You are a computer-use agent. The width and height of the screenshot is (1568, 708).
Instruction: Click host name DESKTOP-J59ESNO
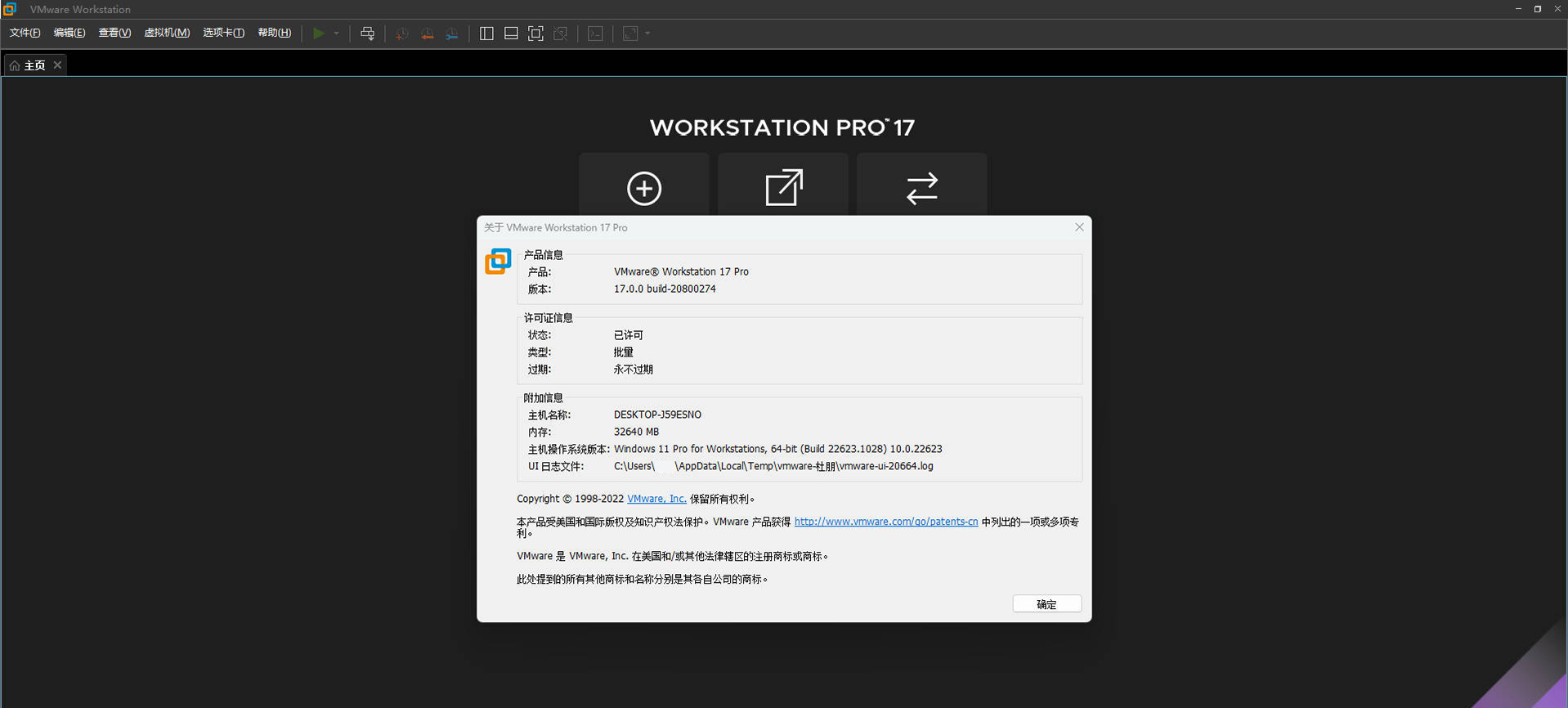pos(657,414)
